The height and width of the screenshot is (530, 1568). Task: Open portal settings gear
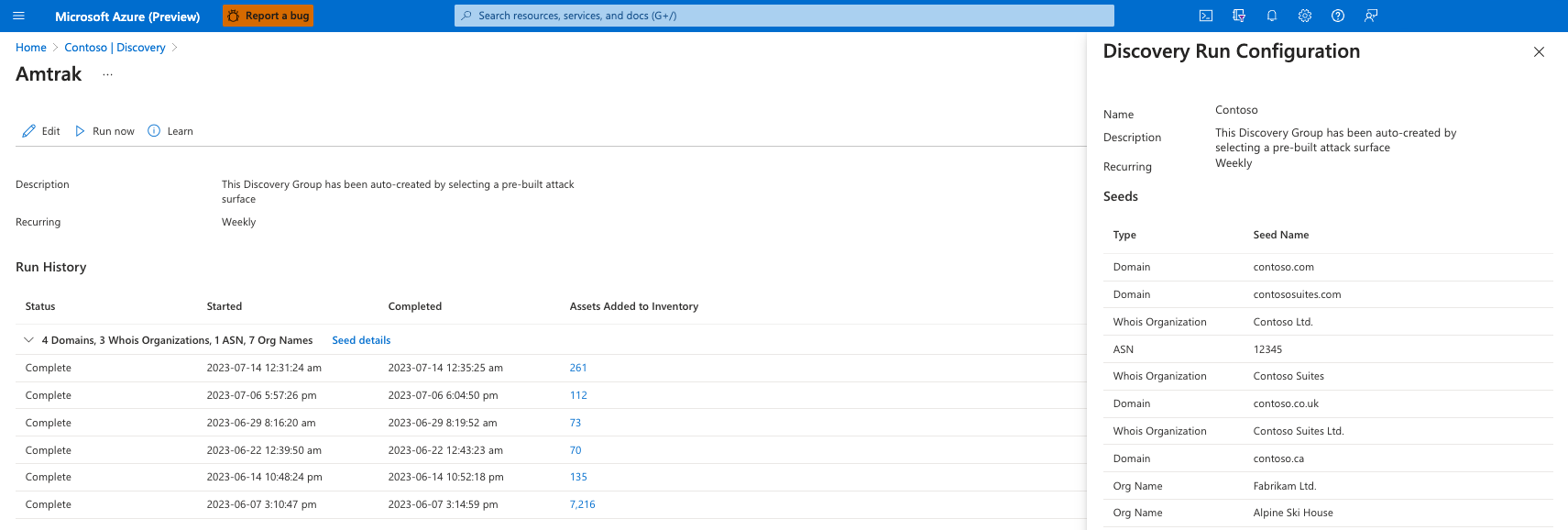point(1305,16)
